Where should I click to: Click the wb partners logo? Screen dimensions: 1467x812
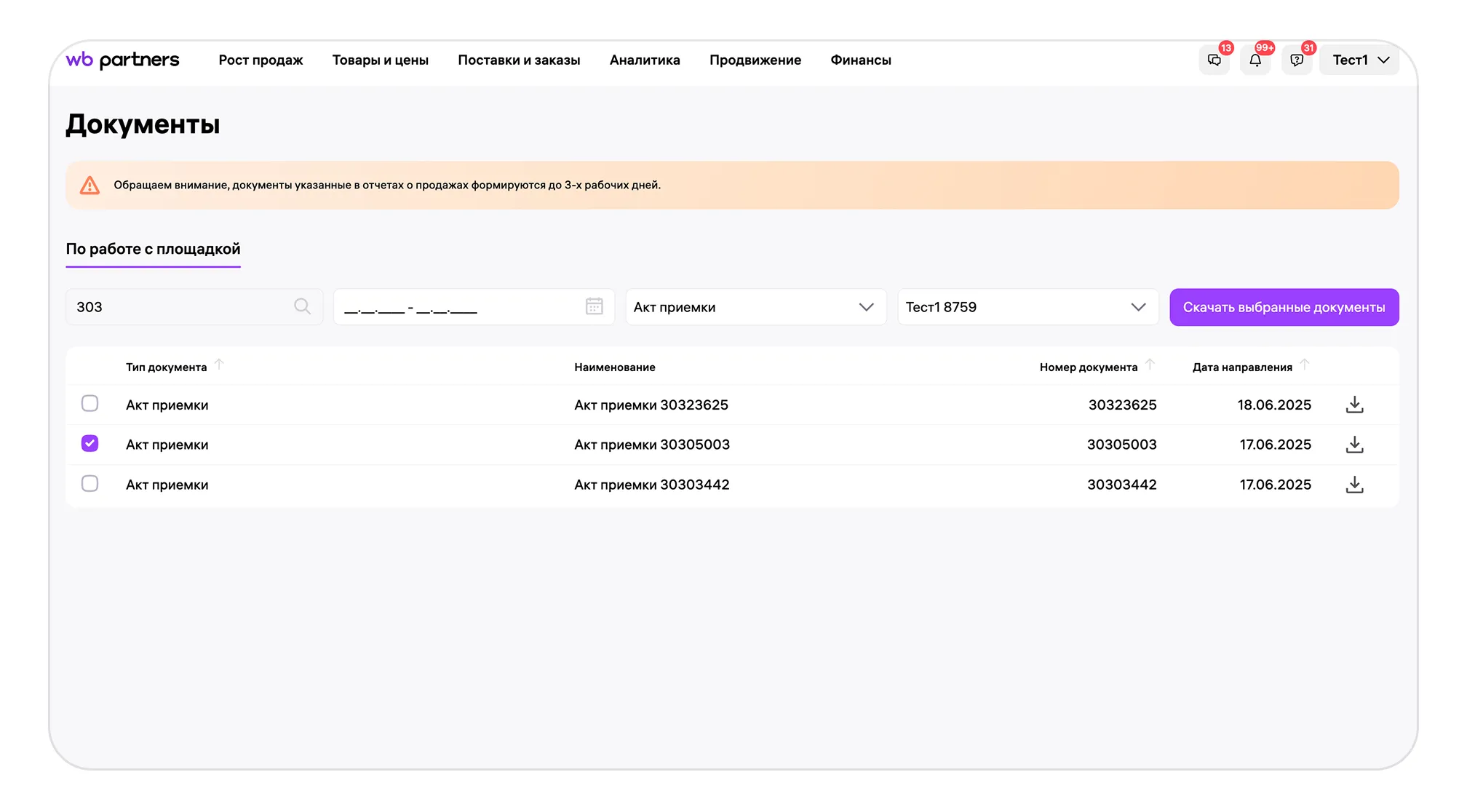[x=122, y=60]
